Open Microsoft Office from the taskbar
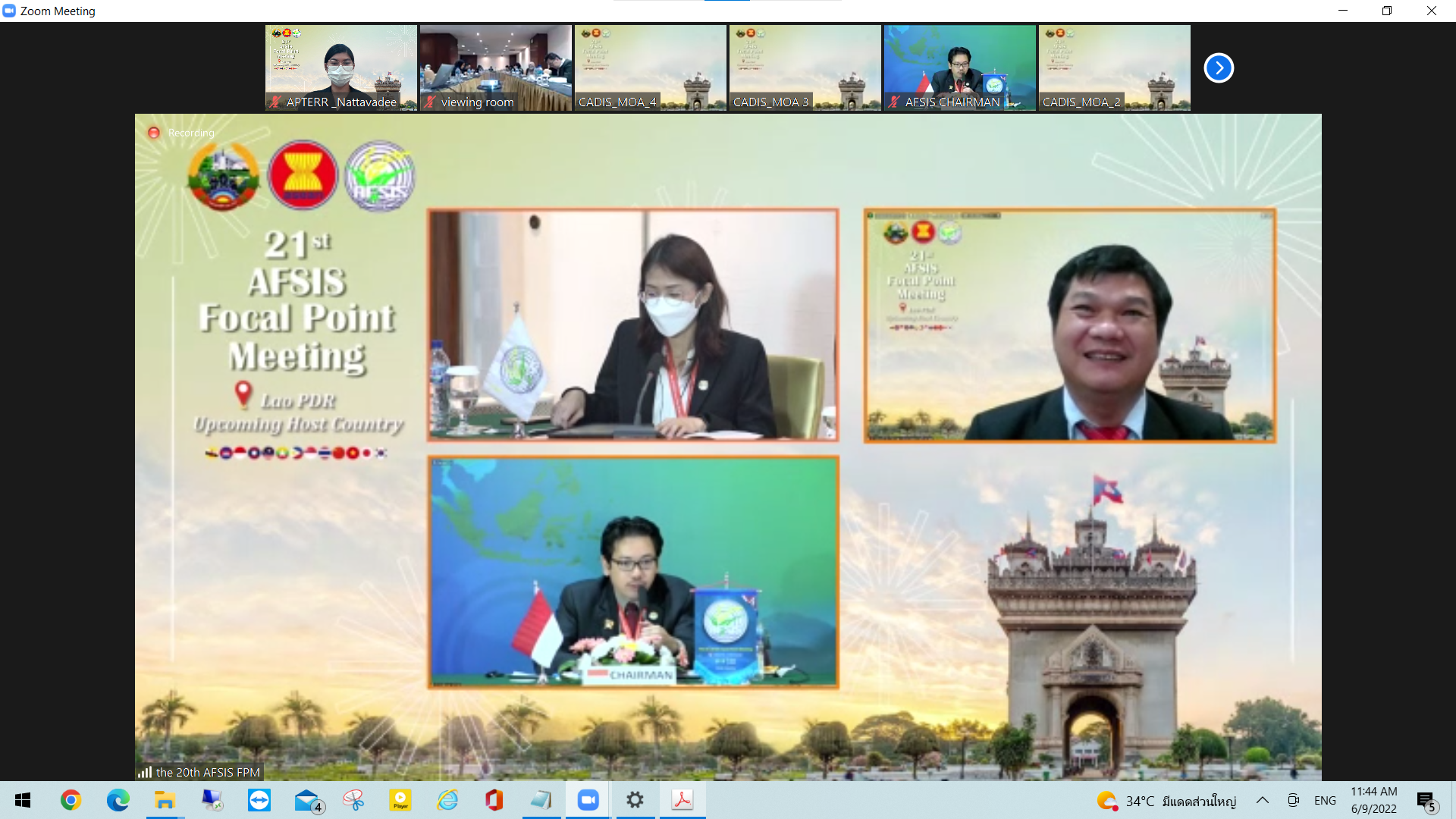 pyautogui.click(x=494, y=800)
